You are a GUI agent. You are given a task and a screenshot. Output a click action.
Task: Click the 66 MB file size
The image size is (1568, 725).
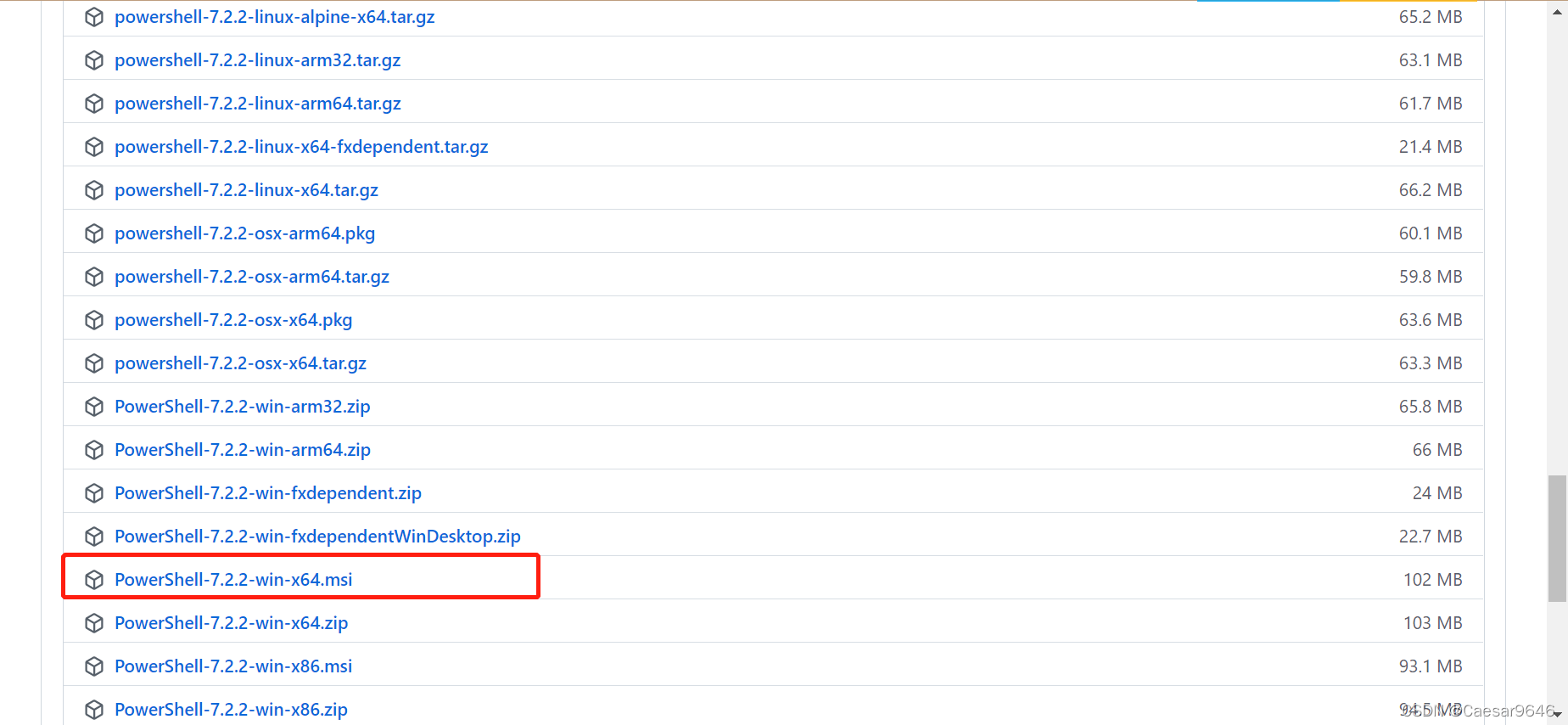pos(1437,450)
